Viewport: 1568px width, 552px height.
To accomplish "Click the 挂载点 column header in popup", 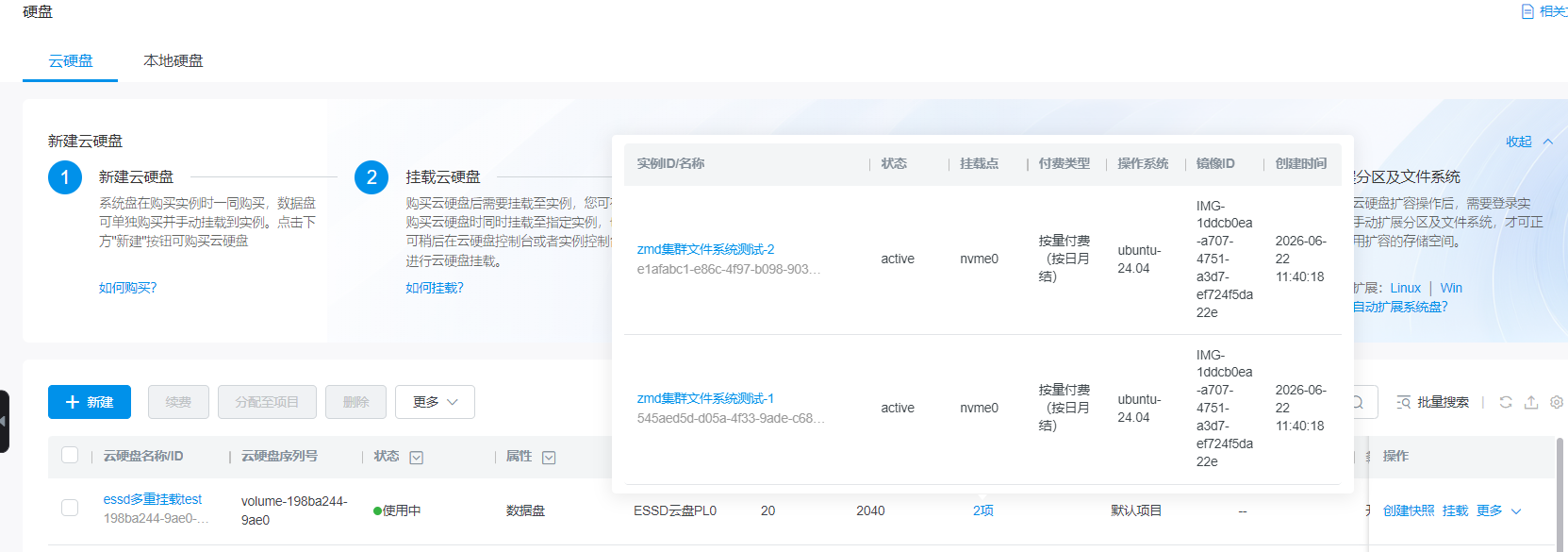I will [x=979, y=163].
